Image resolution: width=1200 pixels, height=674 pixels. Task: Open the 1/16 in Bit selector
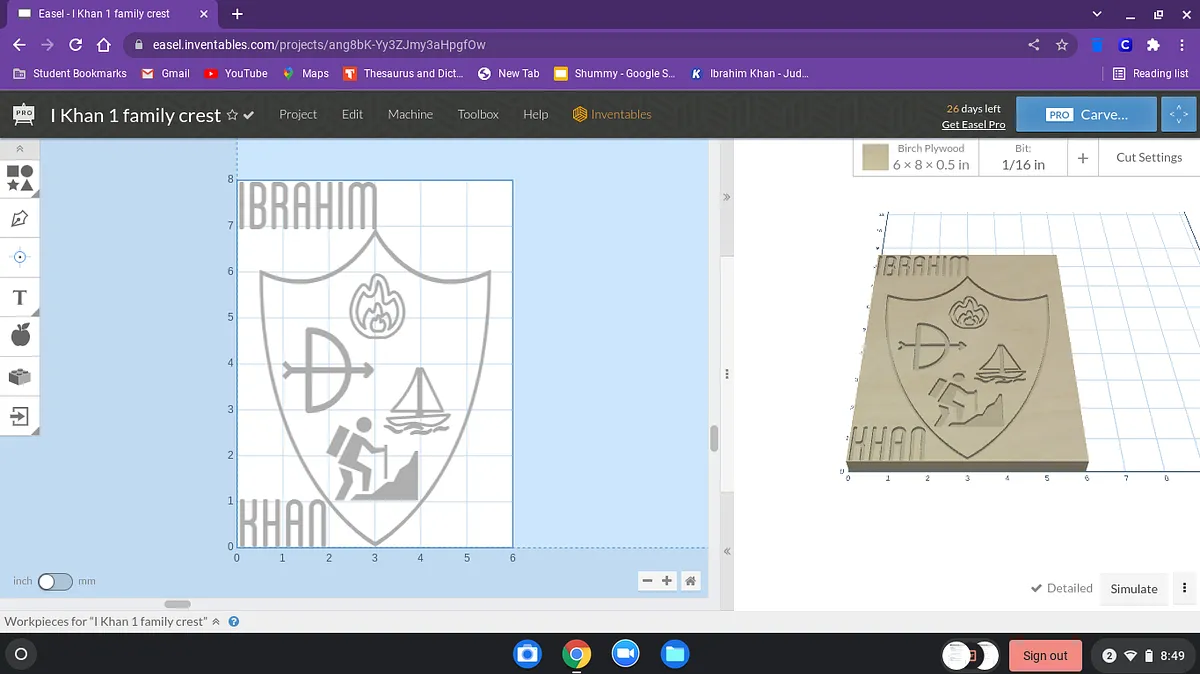pos(1023,157)
